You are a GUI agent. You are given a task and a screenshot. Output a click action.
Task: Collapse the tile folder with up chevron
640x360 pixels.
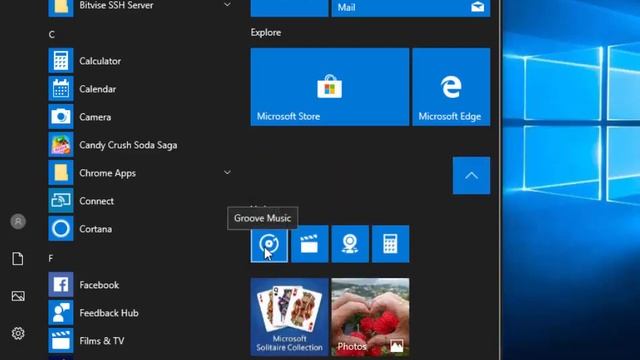pos(471,176)
